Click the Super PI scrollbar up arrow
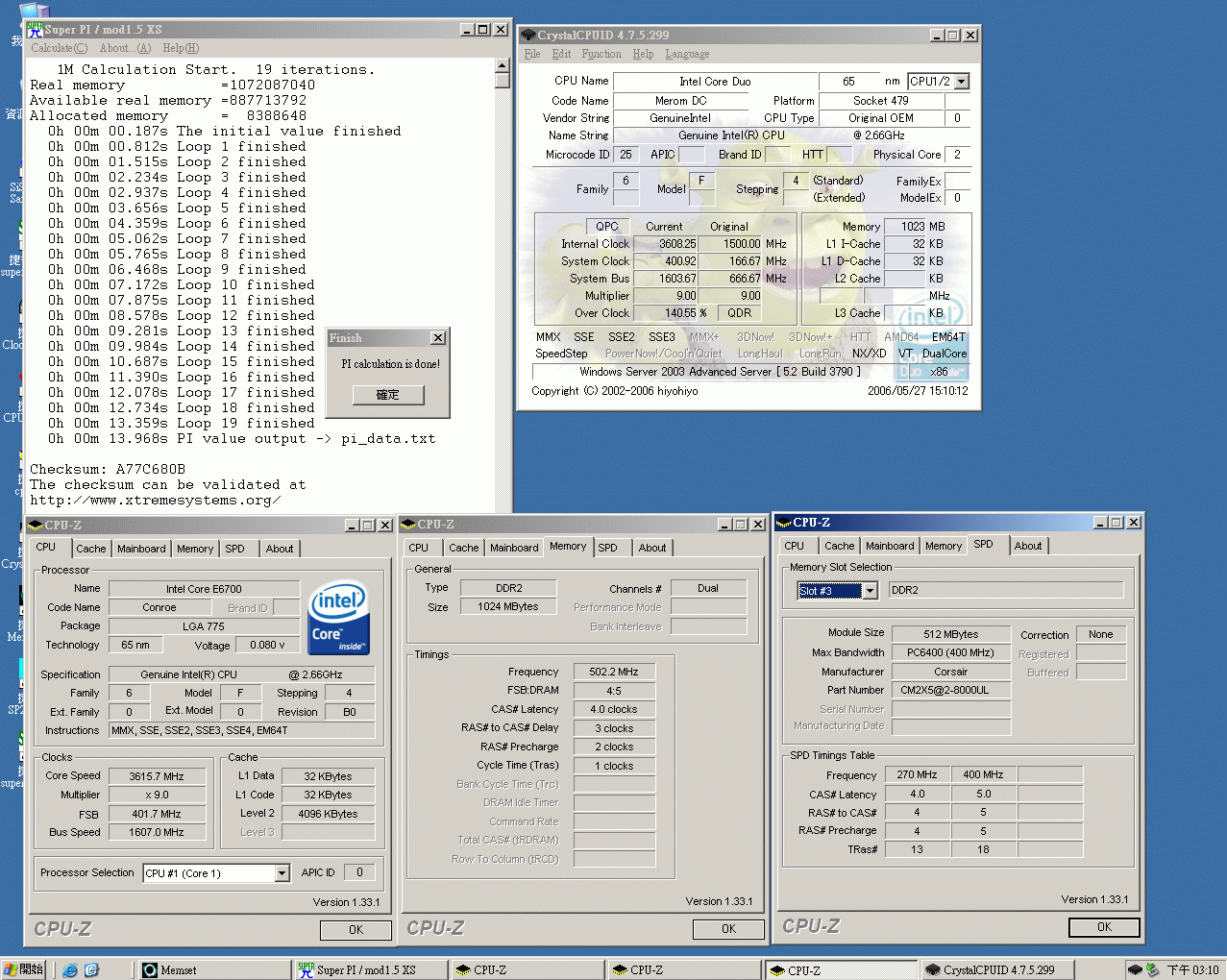This screenshot has width=1227, height=980. click(502, 65)
